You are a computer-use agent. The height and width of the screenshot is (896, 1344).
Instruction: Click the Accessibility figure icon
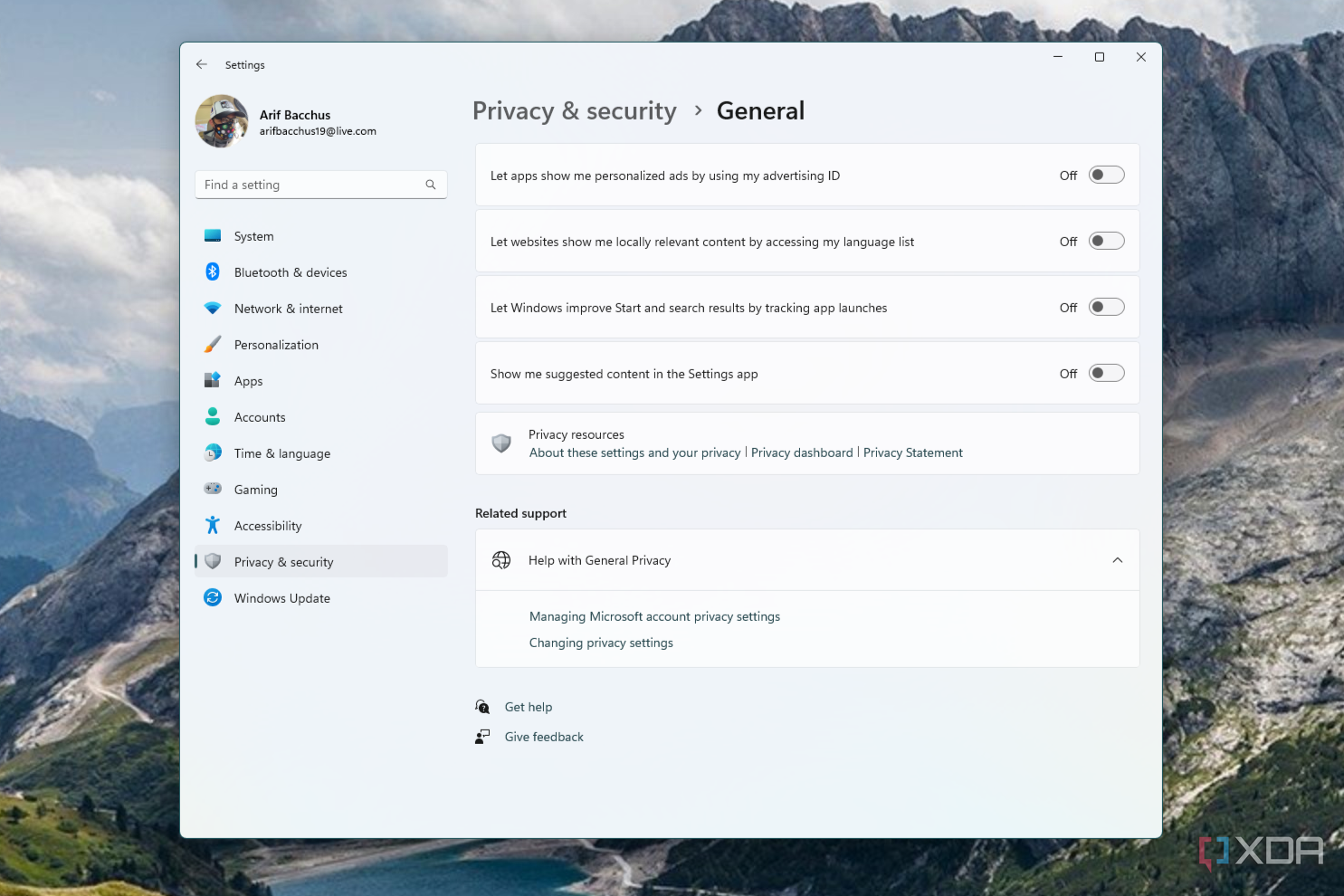tap(213, 525)
